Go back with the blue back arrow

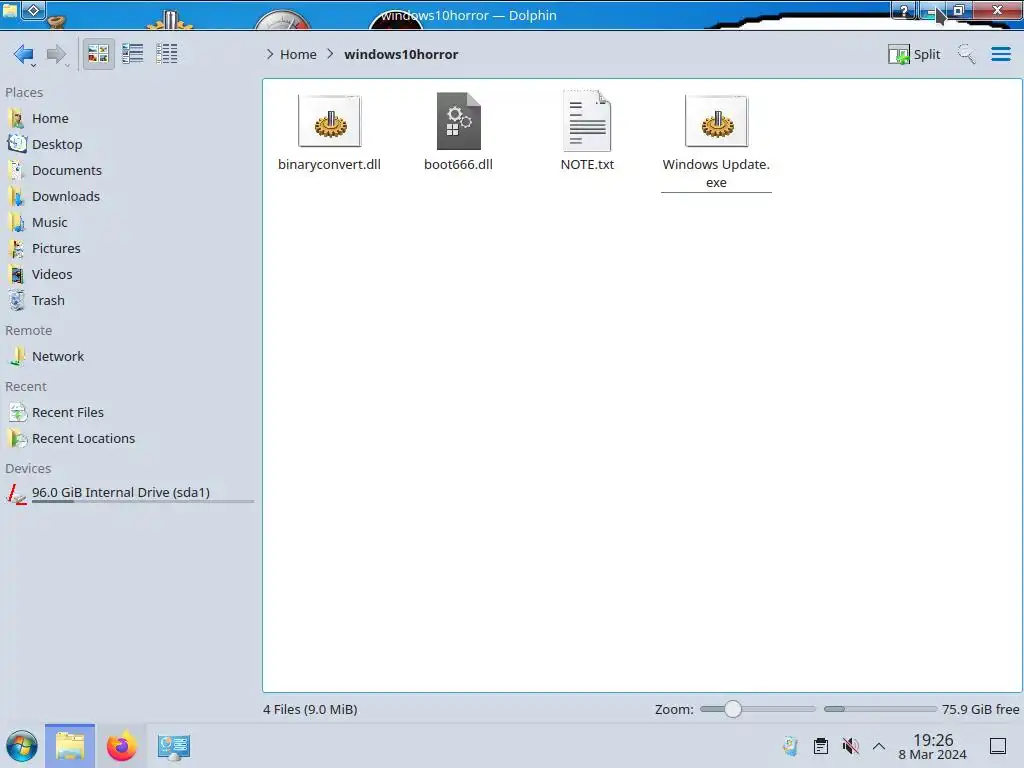tap(24, 54)
